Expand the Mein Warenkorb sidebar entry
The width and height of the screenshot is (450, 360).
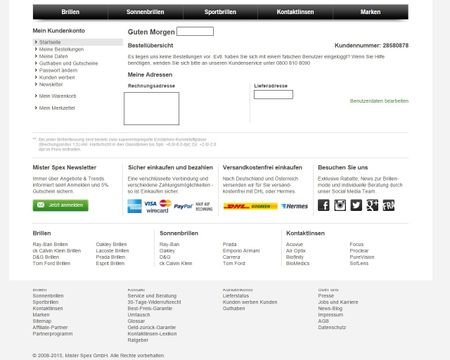[57, 96]
